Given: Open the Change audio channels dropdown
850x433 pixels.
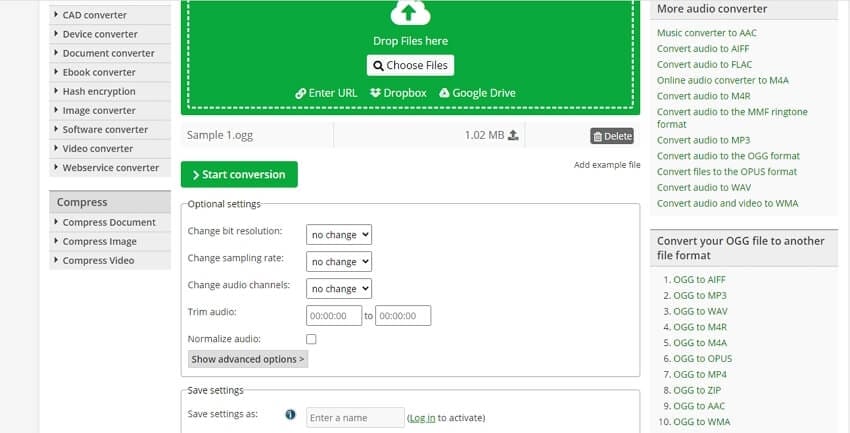Looking at the screenshot, I should click(x=339, y=289).
